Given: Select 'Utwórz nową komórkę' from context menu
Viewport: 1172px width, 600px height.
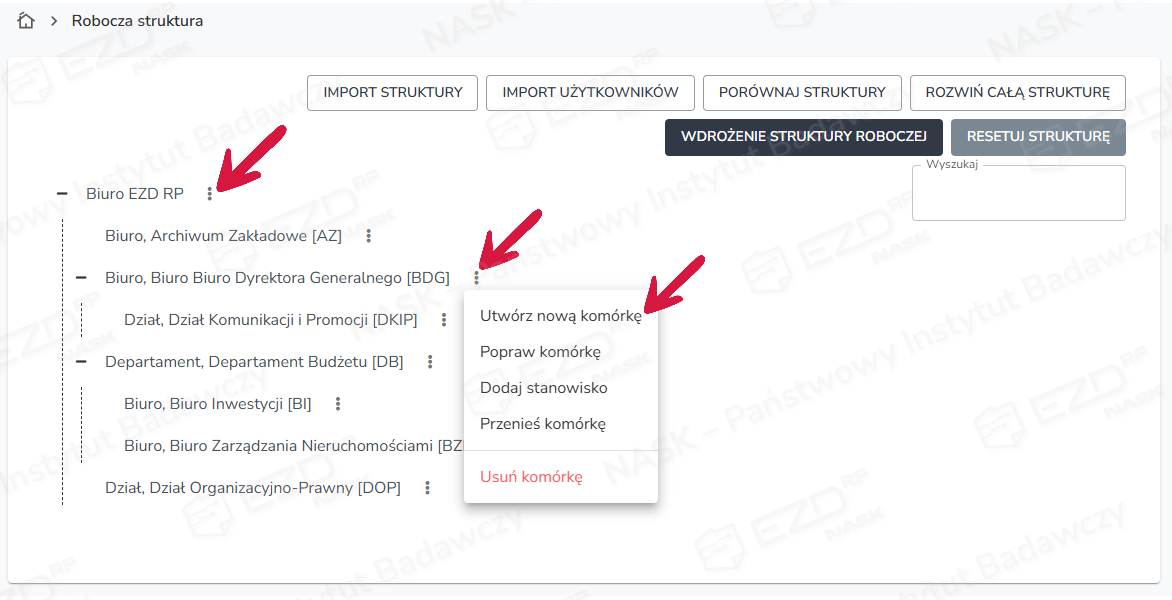Looking at the screenshot, I should pyautogui.click(x=560, y=316).
